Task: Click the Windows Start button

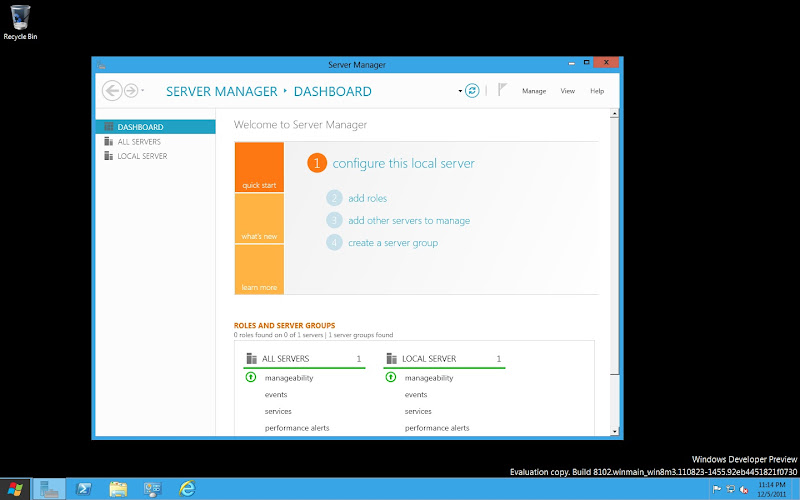Action: point(15,489)
